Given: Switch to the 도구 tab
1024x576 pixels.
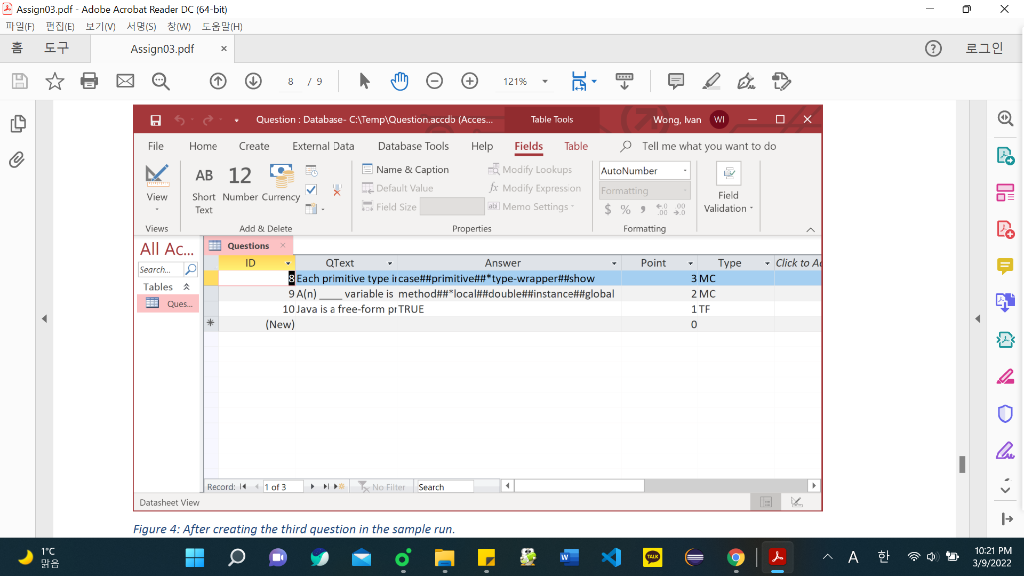Looking at the screenshot, I should (x=56, y=48).
